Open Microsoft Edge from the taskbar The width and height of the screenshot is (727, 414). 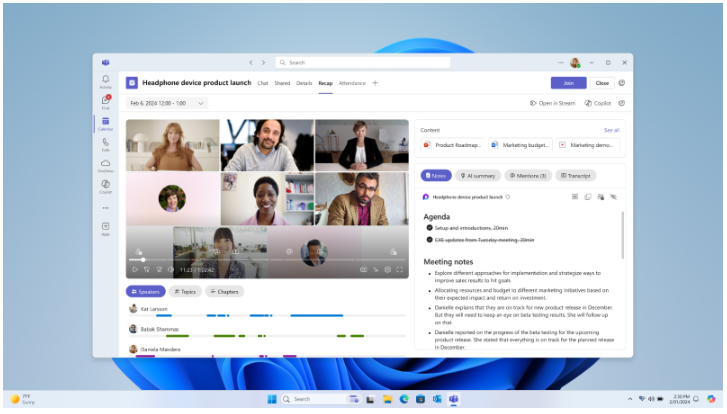pyautogui.click(x=404, y=399)
